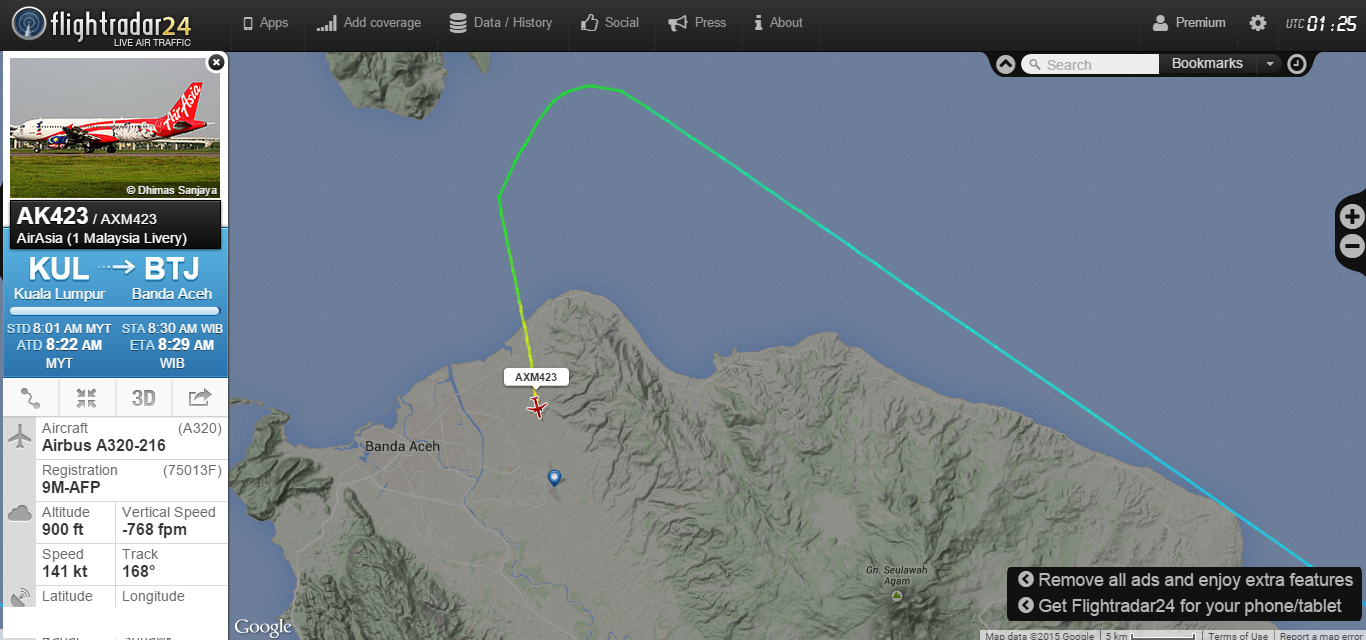Open the Apps menu
This screenshot has height=640, width=1366.
tap(266, 23)
